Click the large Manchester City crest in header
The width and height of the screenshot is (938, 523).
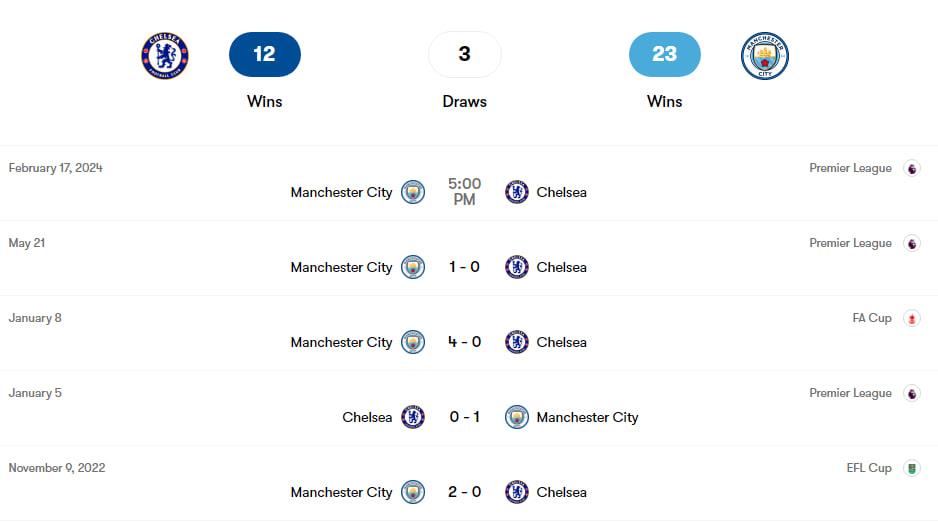tap(765, 56)
